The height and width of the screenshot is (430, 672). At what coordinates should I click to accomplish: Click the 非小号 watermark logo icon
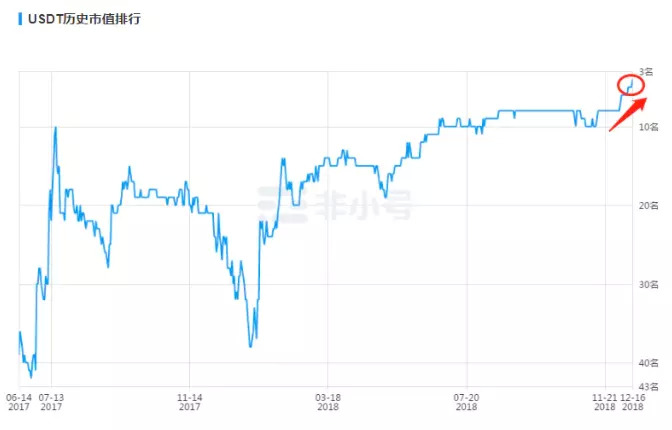(x=273, y=204)
